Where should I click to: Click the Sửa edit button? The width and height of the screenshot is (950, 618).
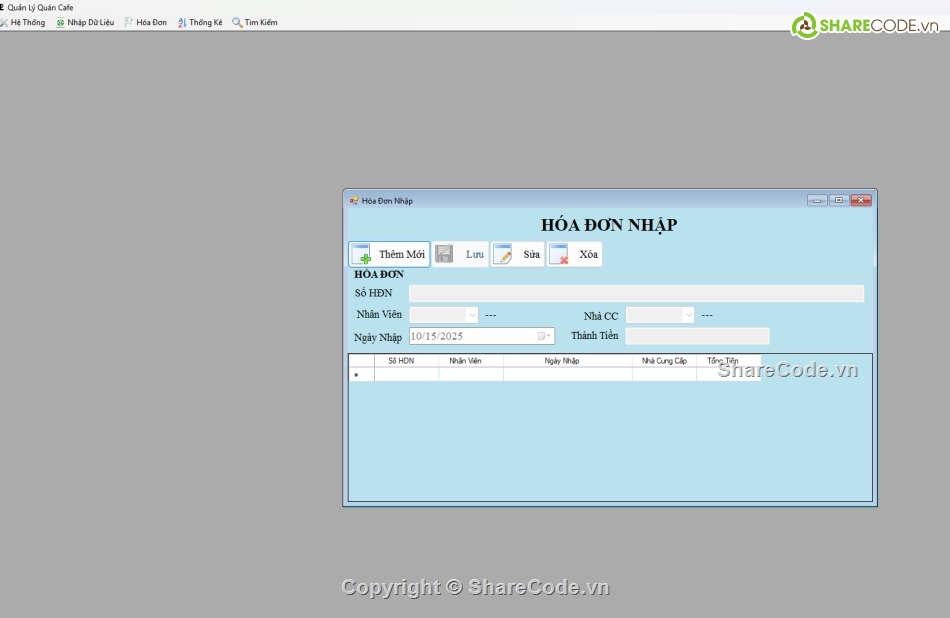coord(518,254)
